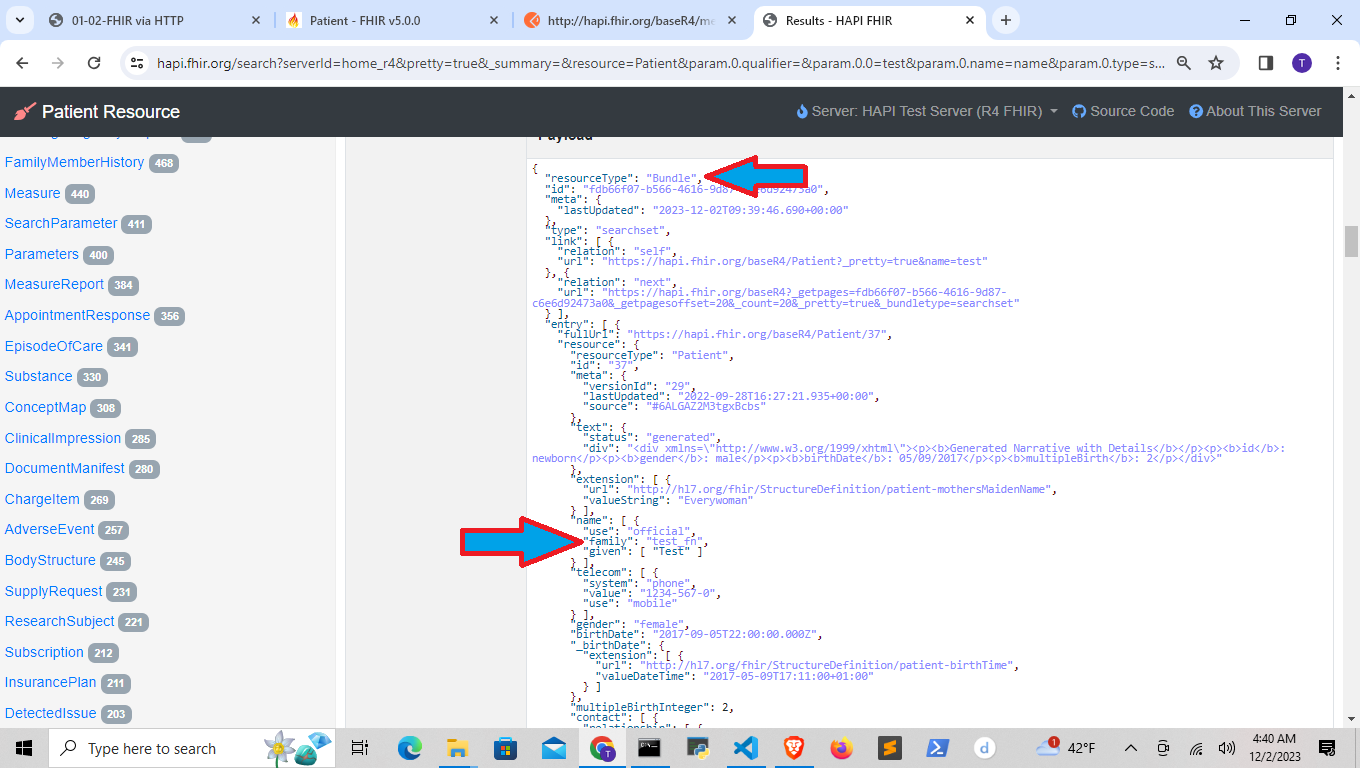Launch Brave browser from the taskbar
This screenshot has height=768, width=1360.
[794, 747]
